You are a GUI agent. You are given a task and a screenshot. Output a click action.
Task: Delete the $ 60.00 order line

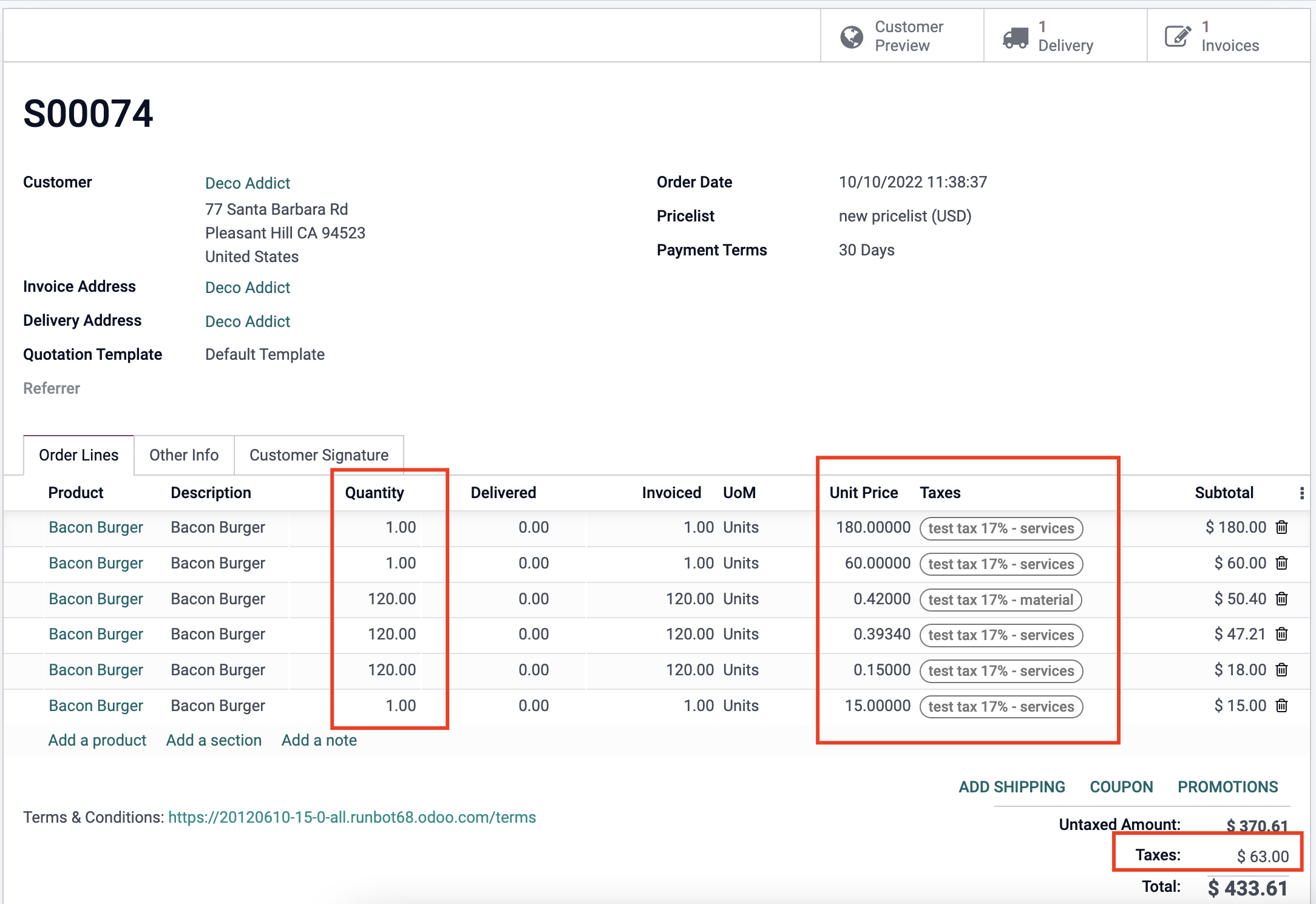[x=1281, y=563]
